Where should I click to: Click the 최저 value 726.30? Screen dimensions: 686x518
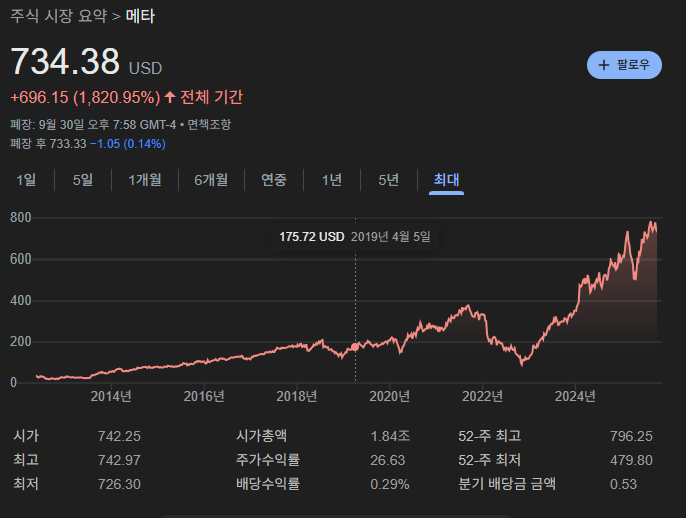click(119, 484)
